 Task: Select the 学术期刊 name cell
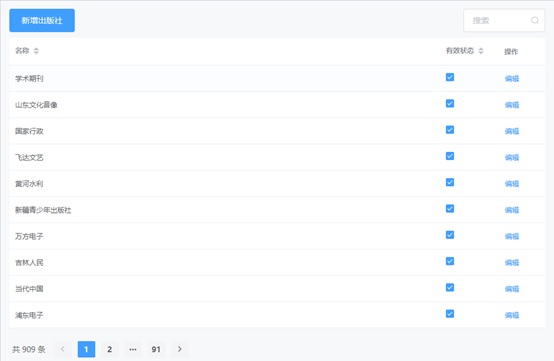(x=29, y=78)
